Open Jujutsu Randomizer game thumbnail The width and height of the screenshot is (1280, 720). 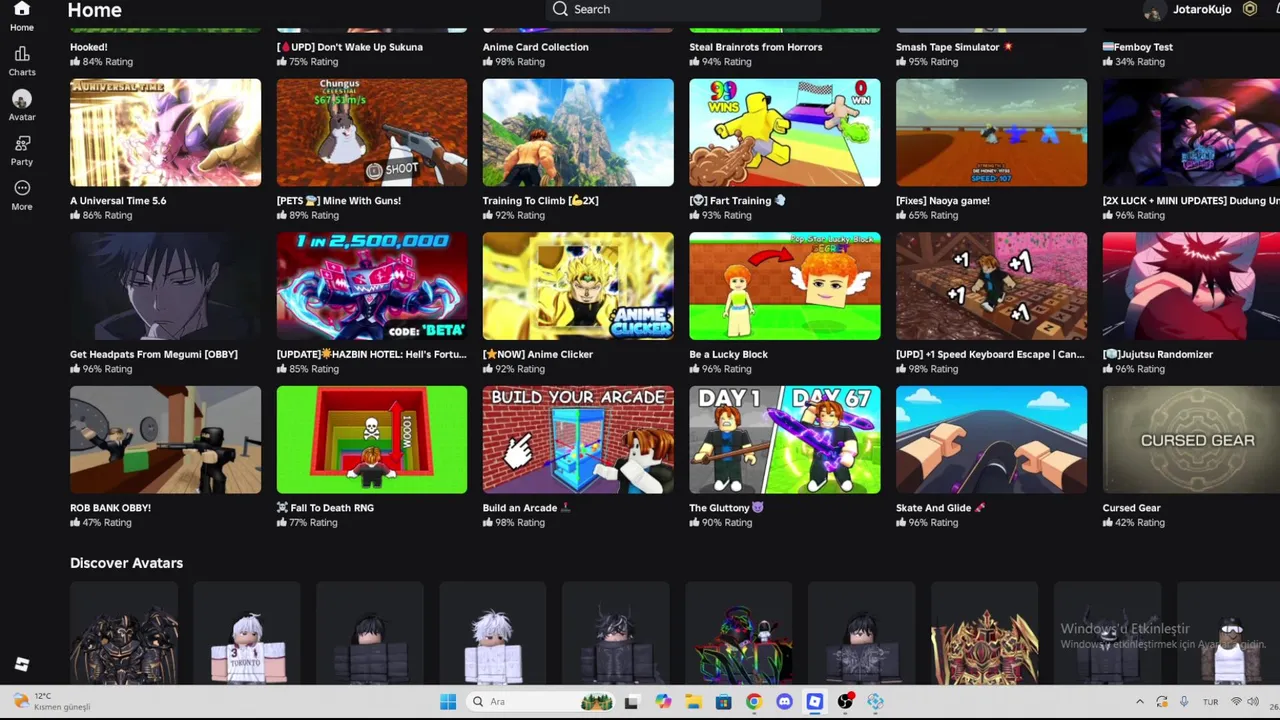[1191, 286]
